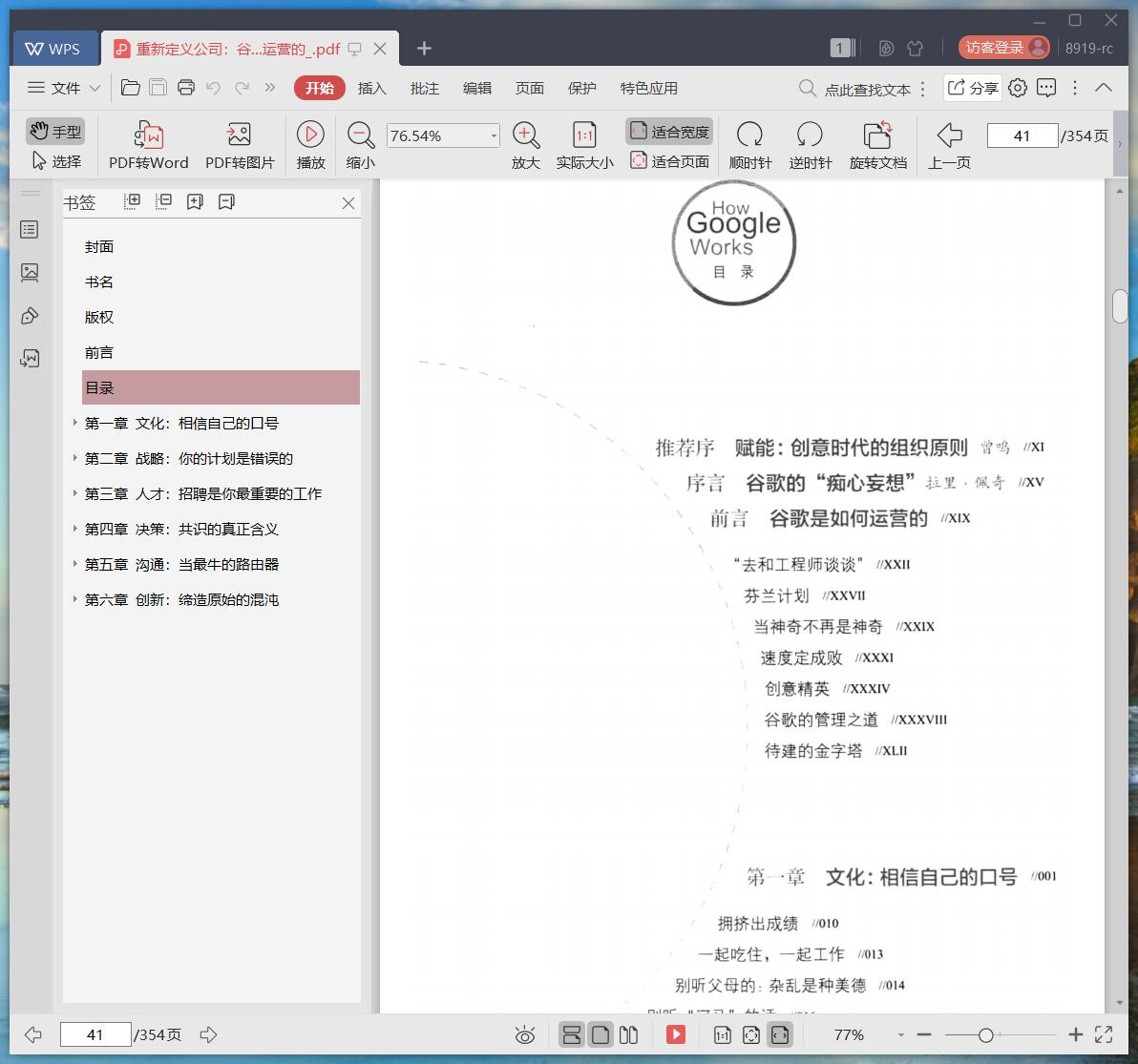Image resolution: width=1138 pixels, height=1064 pixels.
Task: Open the Annotate tab
Action: tap(425, 88)
